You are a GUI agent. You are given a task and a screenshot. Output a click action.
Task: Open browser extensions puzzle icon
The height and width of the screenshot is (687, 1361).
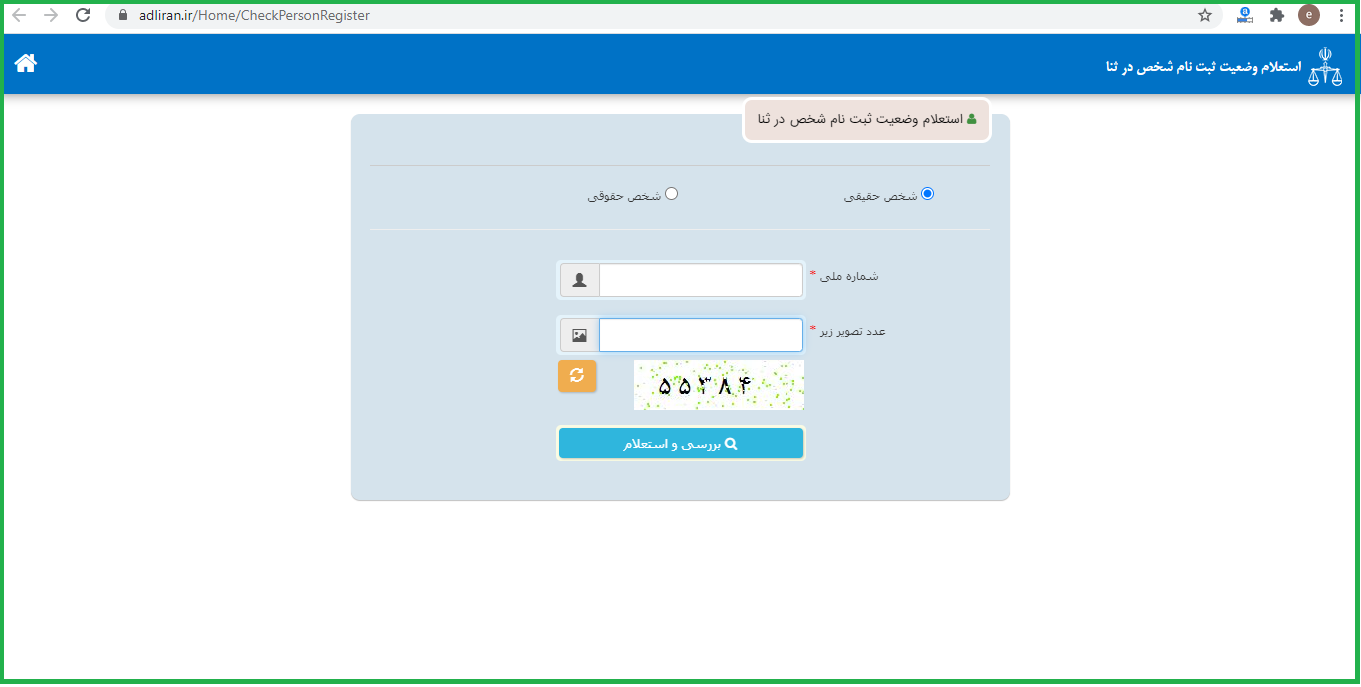point(1277,15)
